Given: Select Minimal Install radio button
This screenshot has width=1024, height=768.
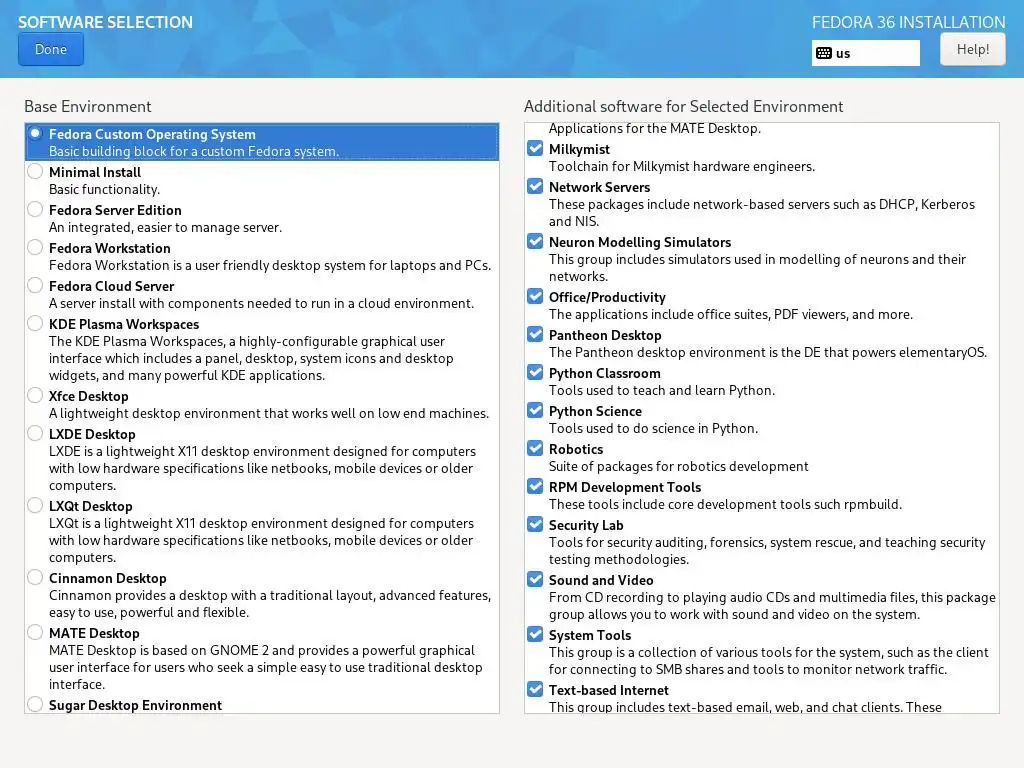Looking at the screenshot, I should tap(35, 171).
